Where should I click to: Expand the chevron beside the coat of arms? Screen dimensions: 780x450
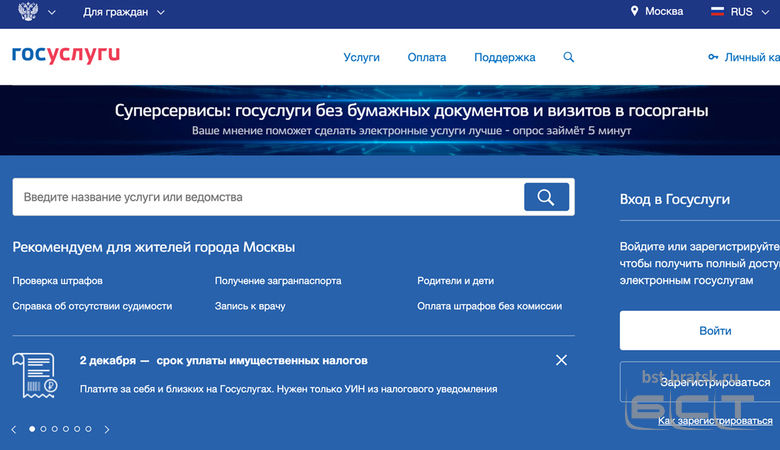[x=52, y=12]
